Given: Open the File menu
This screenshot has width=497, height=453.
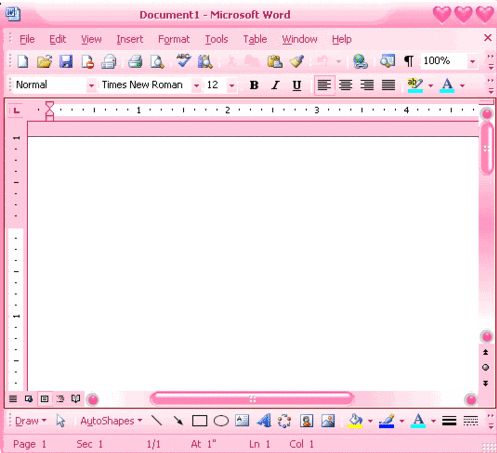Looking at the screenshot, I should (27, 39).
